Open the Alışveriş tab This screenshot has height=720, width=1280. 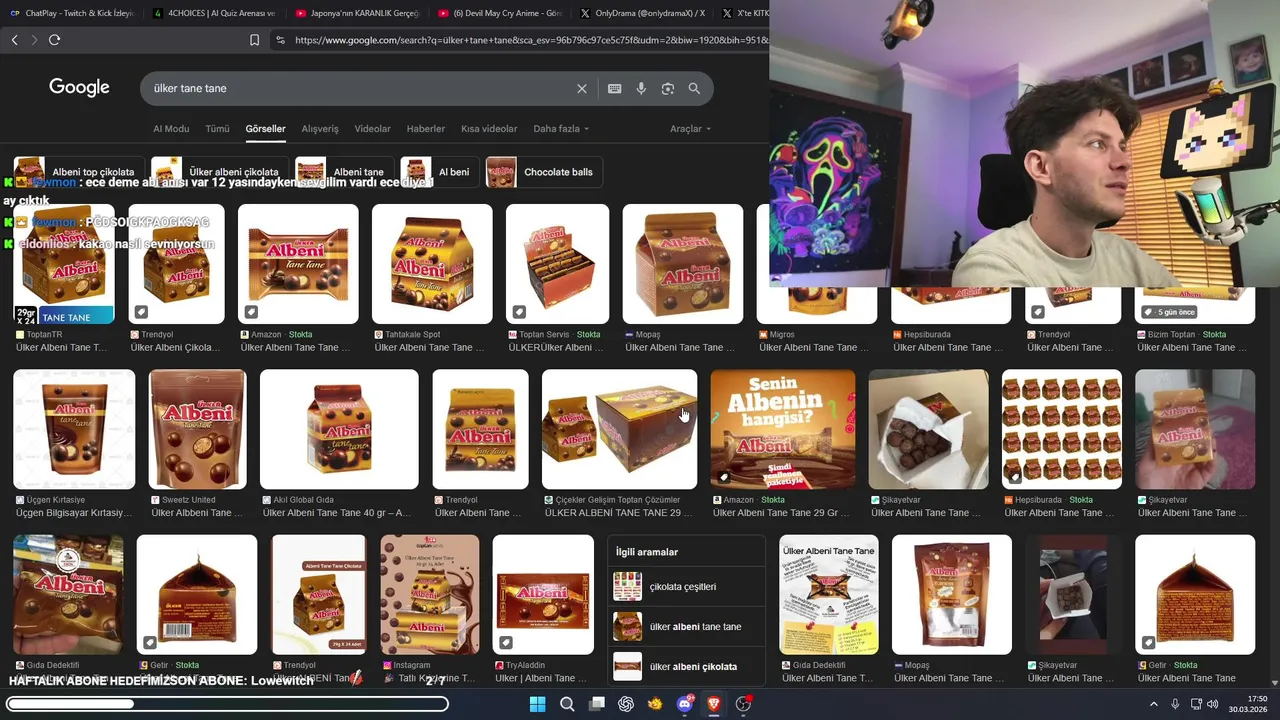click(320, 129)
